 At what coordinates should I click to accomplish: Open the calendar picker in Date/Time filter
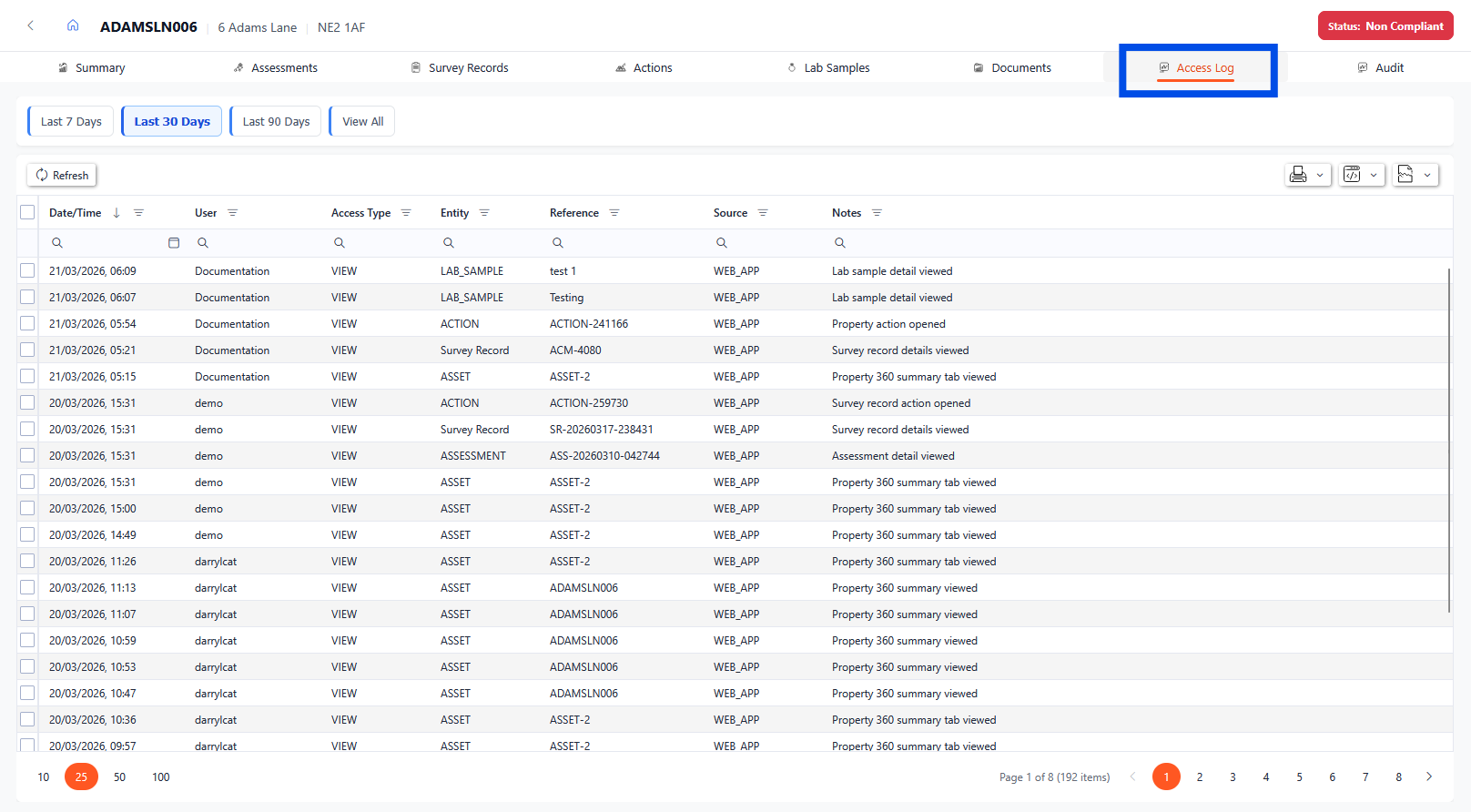(174, 243)
